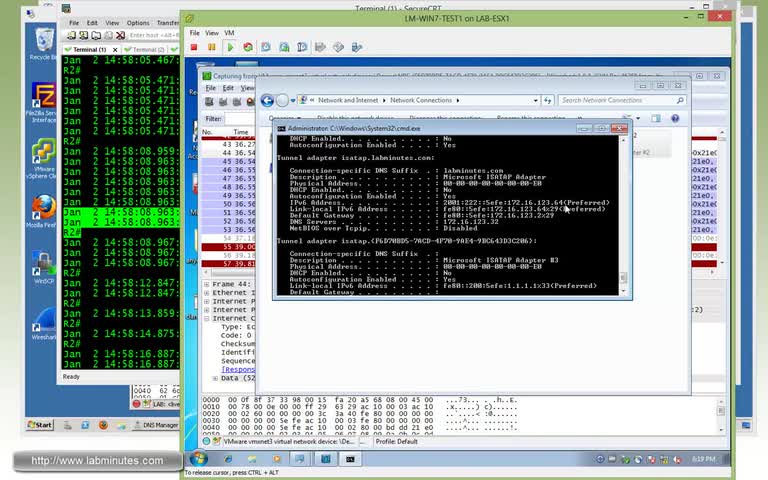Expand the Data (52 row in packet details
The width and height of the screenshot is (768, 480).
215,378
